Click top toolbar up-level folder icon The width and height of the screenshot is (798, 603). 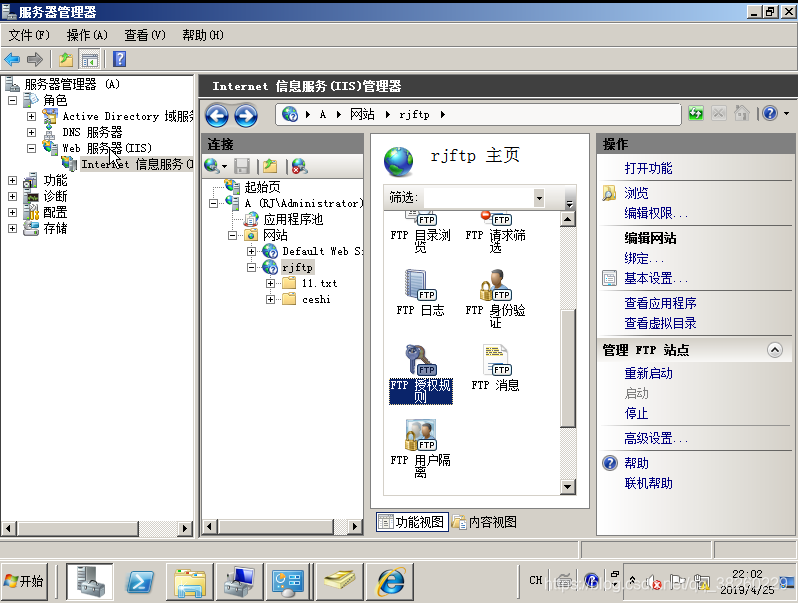coord(66,60)
